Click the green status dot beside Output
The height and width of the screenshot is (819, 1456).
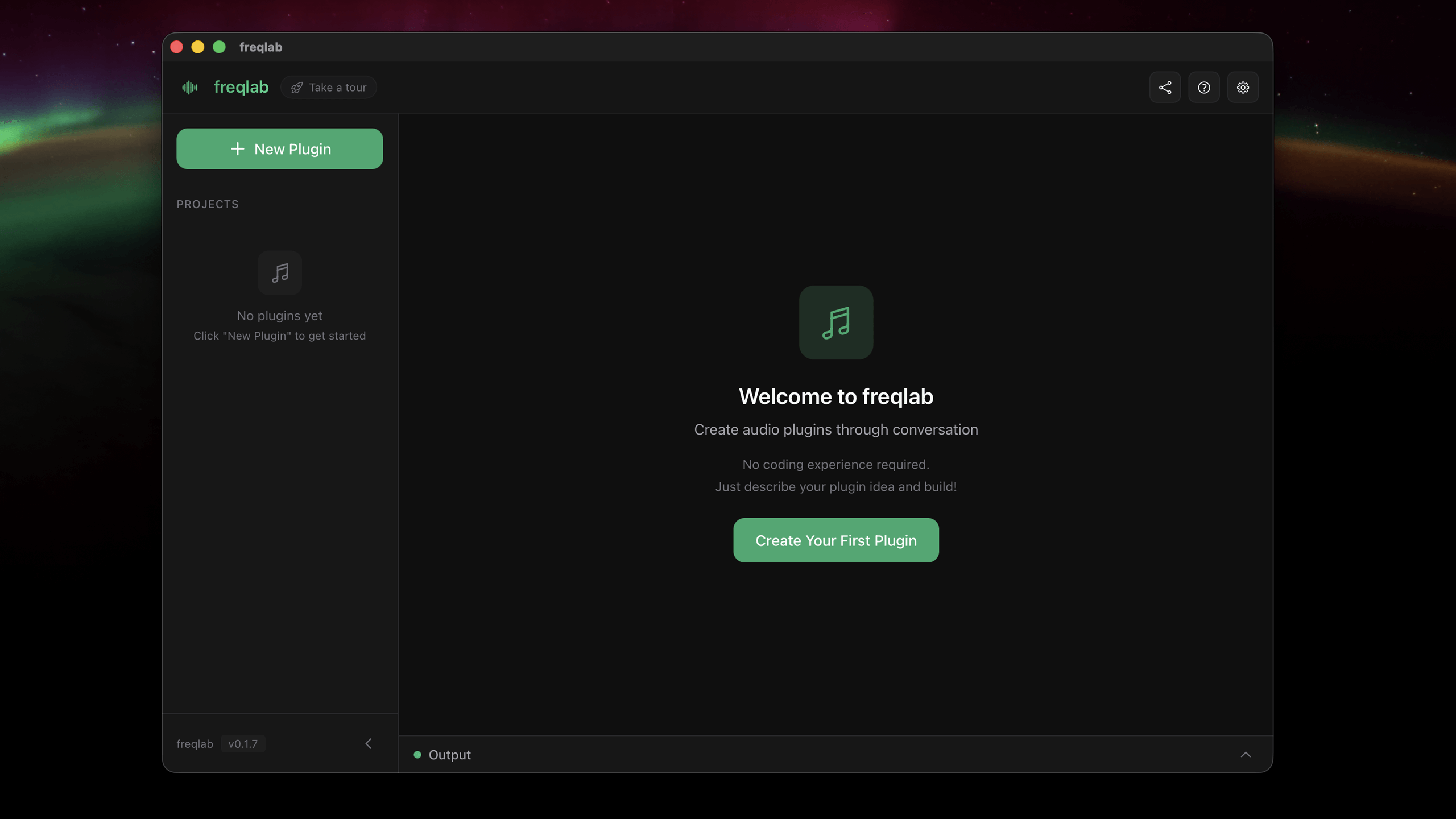tap(418, 754)
